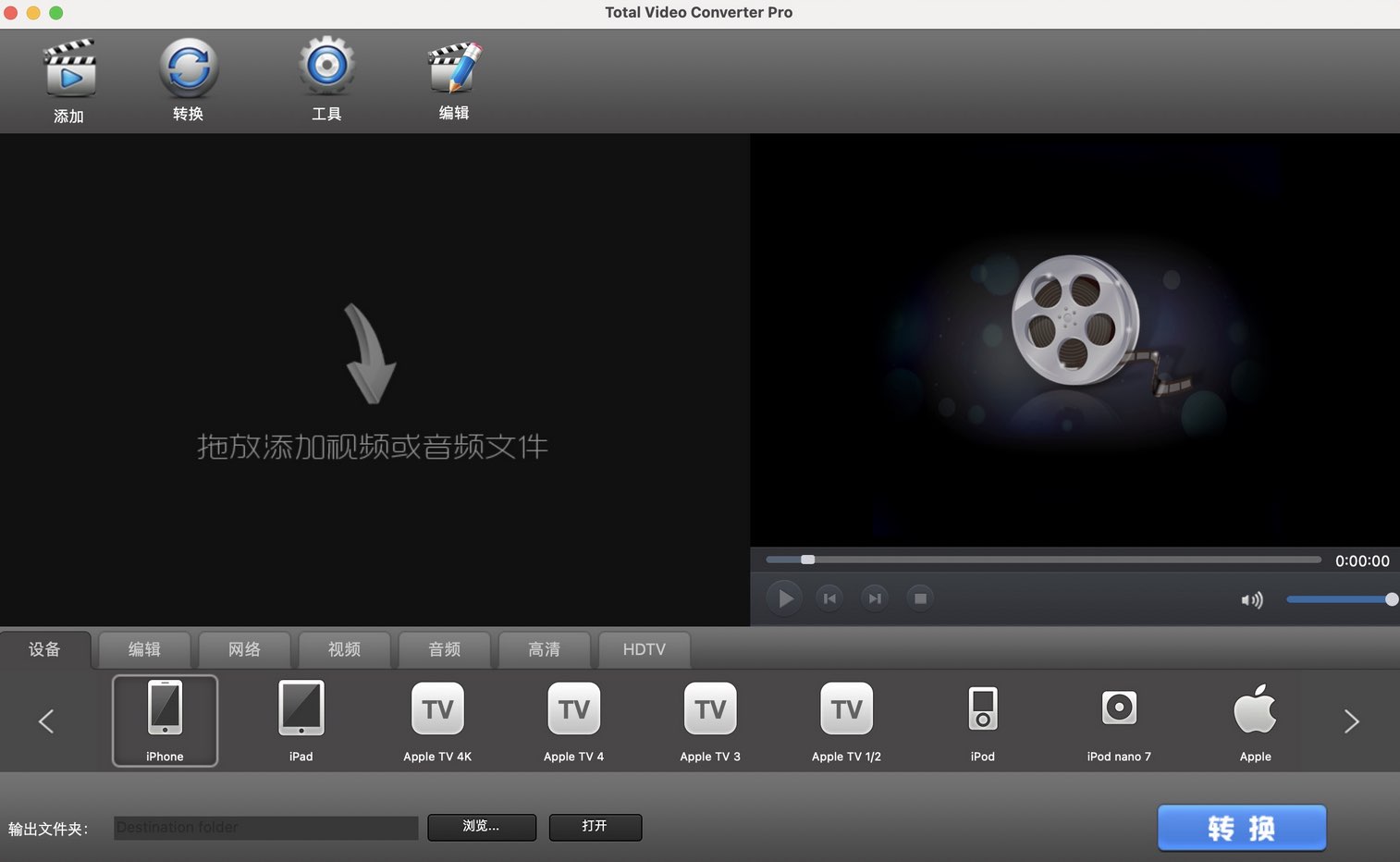The height and width of the screenshot is (862, 1400).
Task: Select the iPhone device preset
Action: (165, 720)
